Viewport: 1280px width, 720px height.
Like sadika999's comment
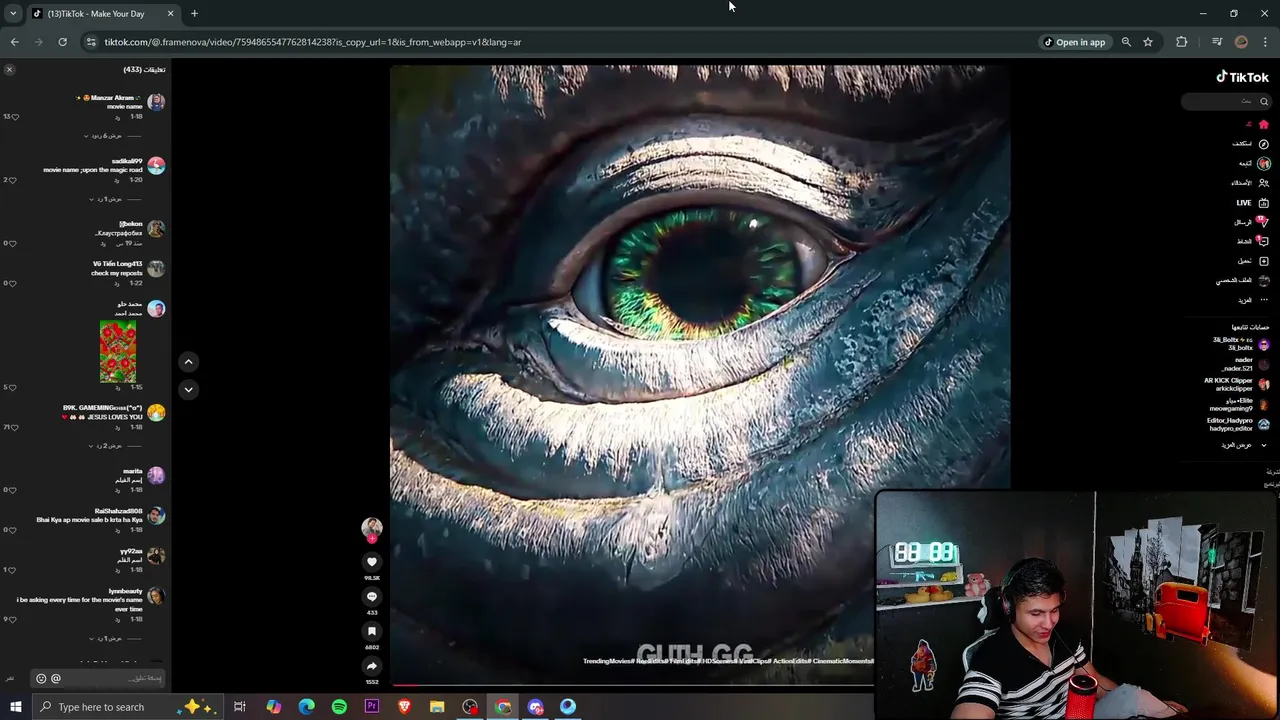(13, 180)
